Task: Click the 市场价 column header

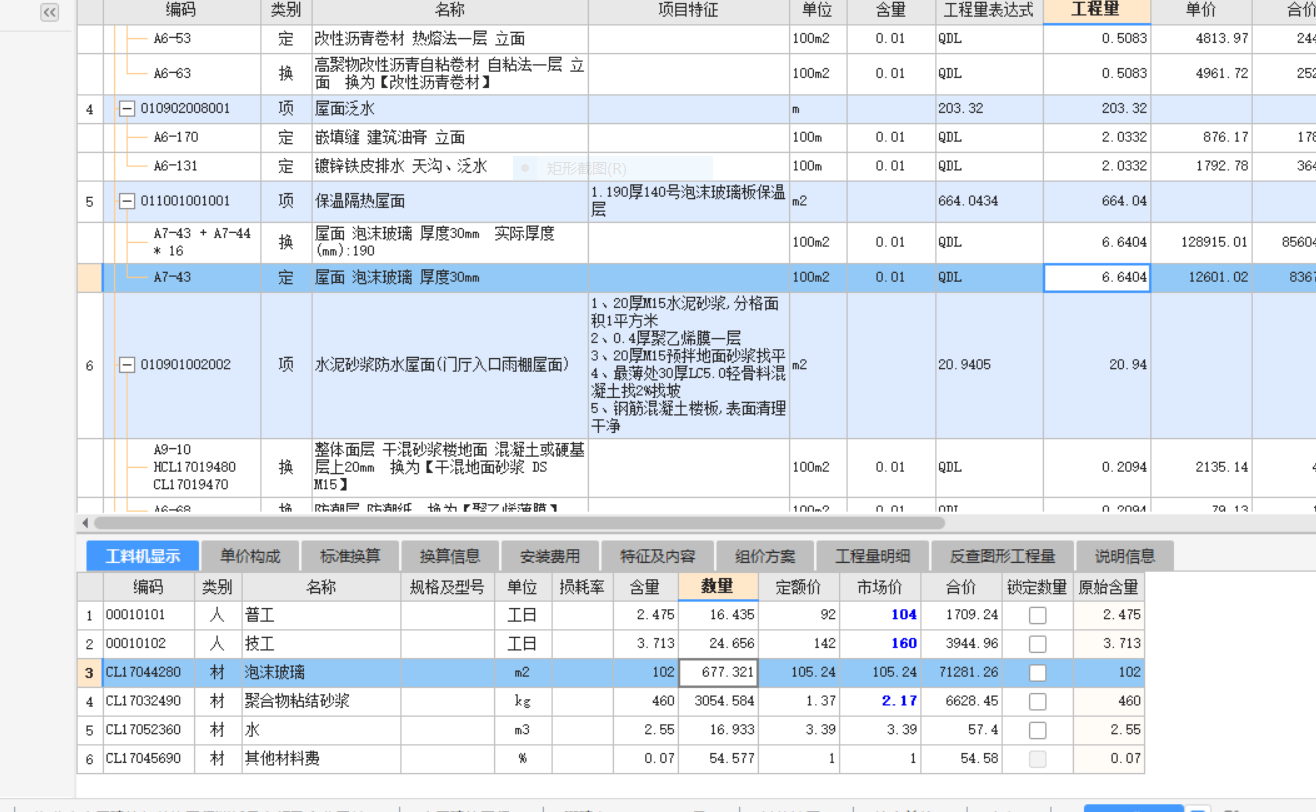Action: [x=879, y=587]
